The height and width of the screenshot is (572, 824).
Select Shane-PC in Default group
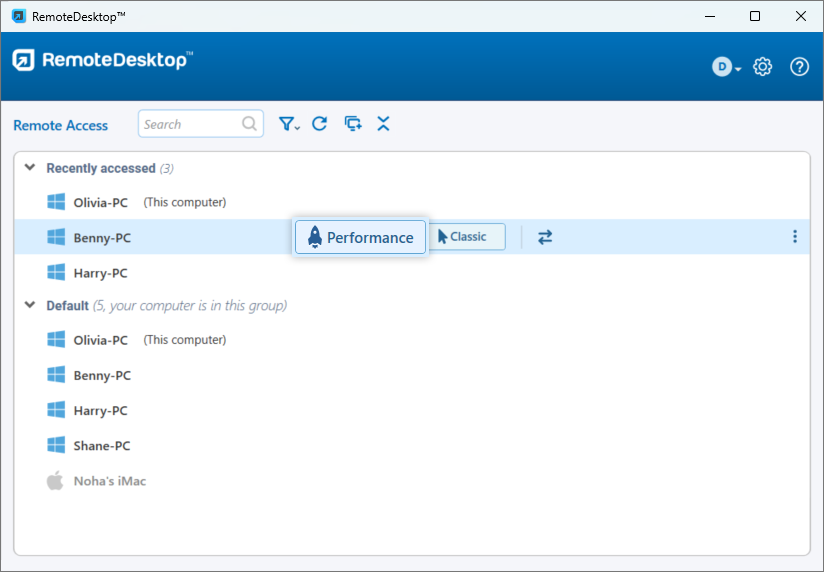[x=102, y=446]
